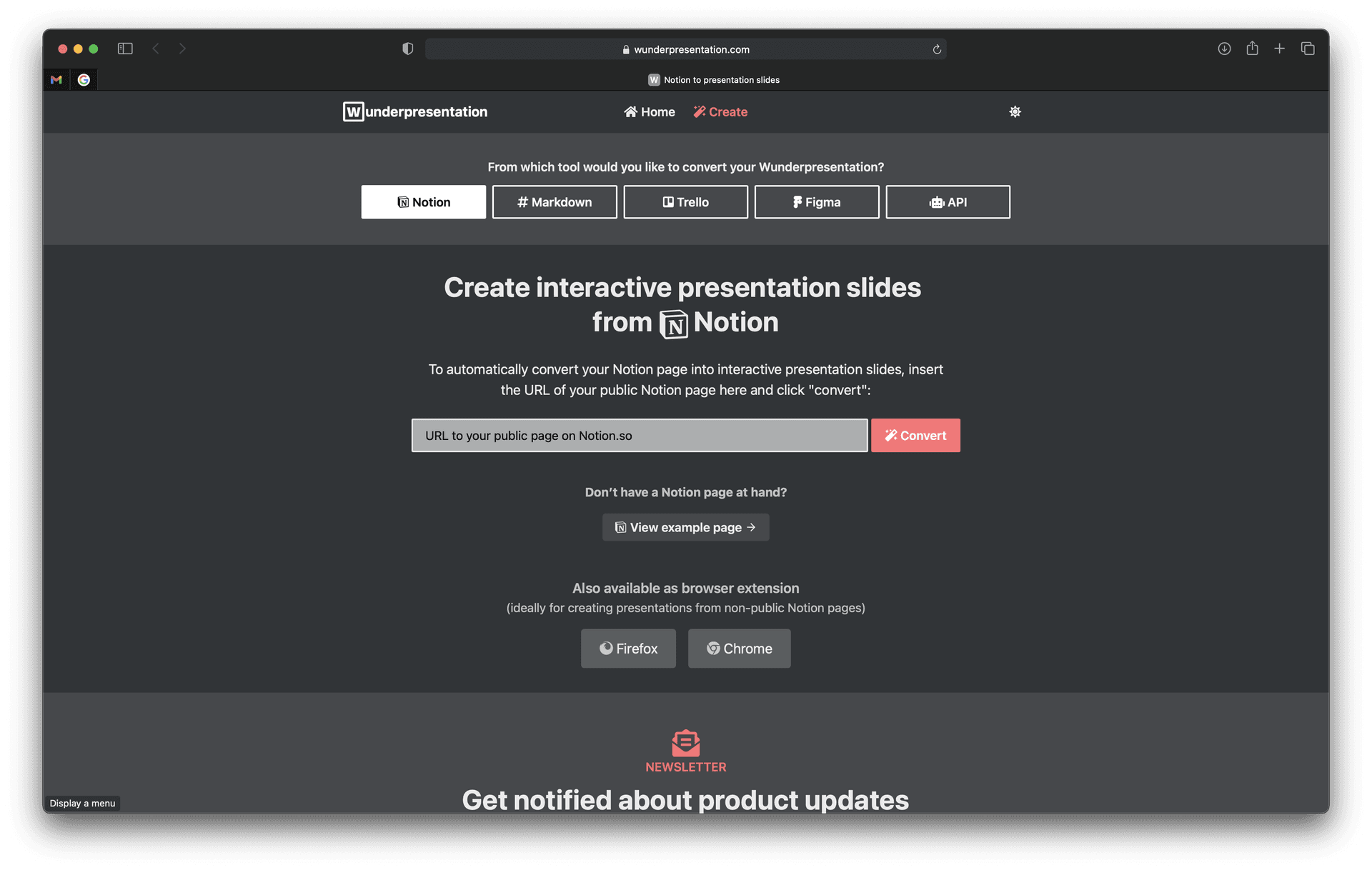Click the URL input field
This screenshot has height=870, width=1372.
coord(639,434)
